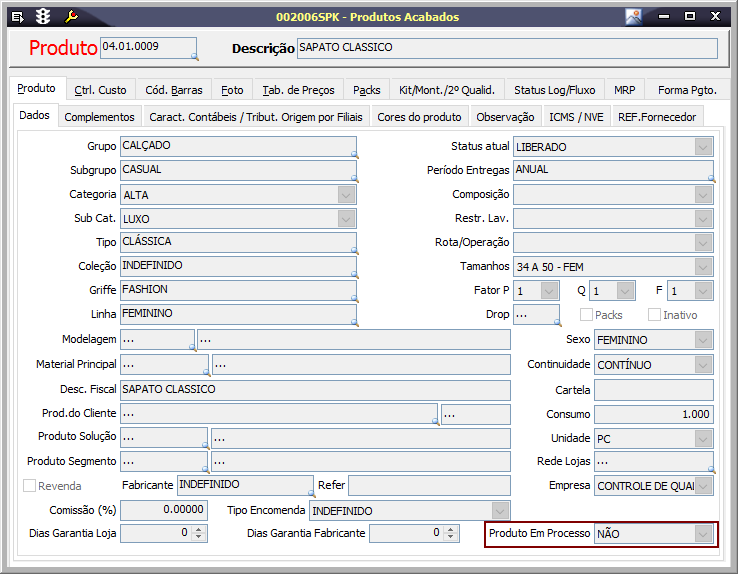
Task: Open the Tab. de Preços tab
Action: pos(298,90)
